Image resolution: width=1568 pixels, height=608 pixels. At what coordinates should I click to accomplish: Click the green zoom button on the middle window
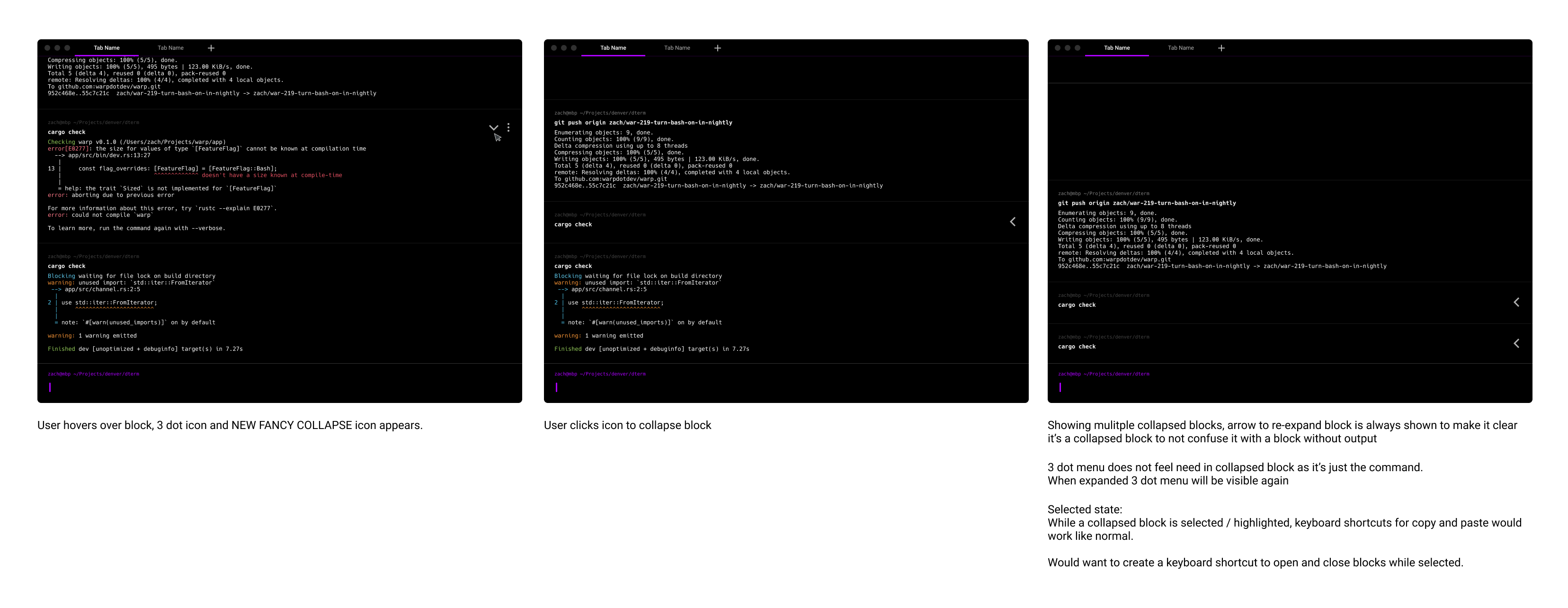574,47
